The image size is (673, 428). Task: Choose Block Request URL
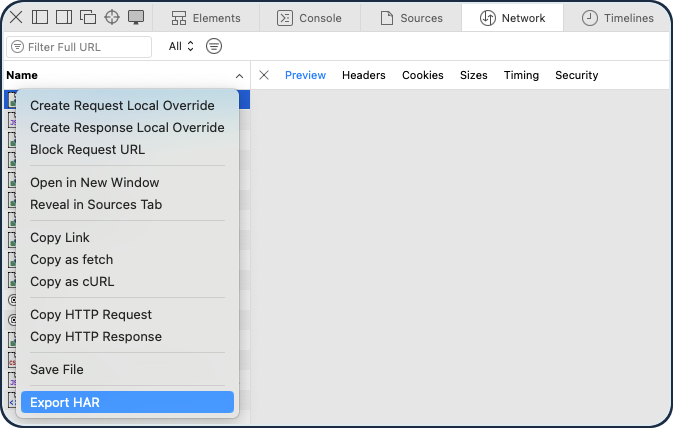click(87, 150)
